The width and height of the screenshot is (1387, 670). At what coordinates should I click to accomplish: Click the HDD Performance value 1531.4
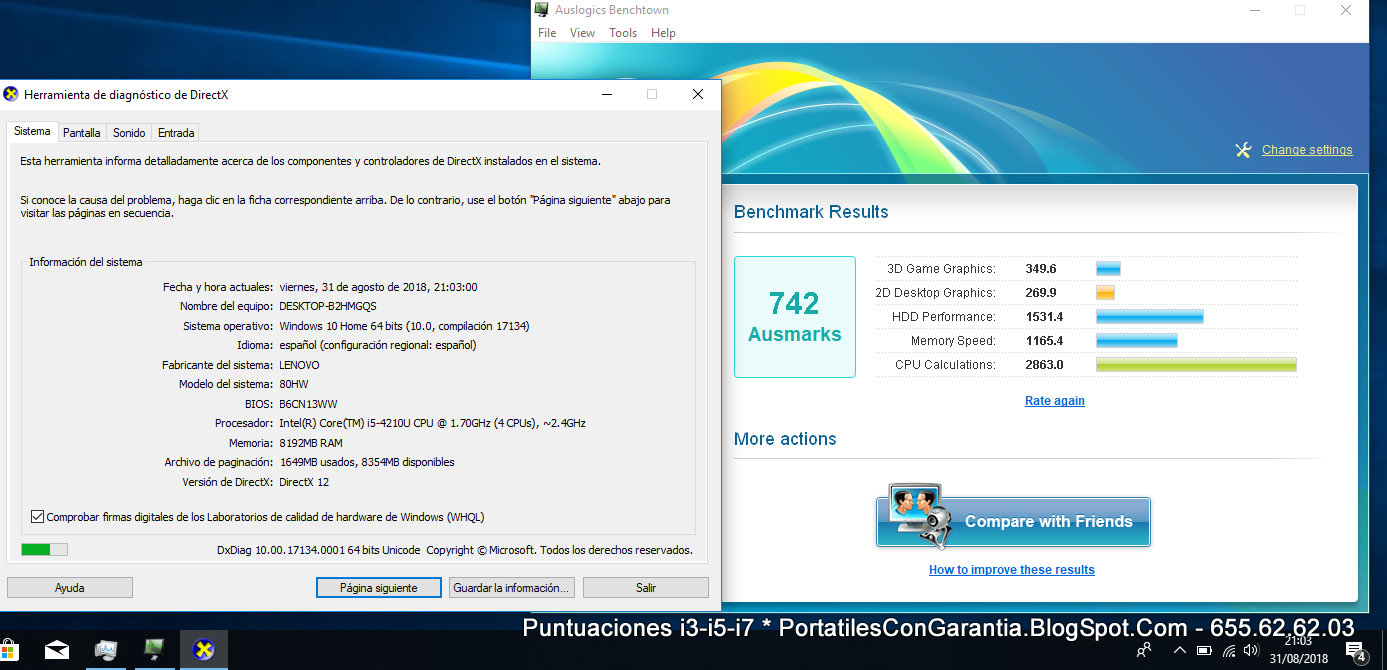coord(1044,317)
